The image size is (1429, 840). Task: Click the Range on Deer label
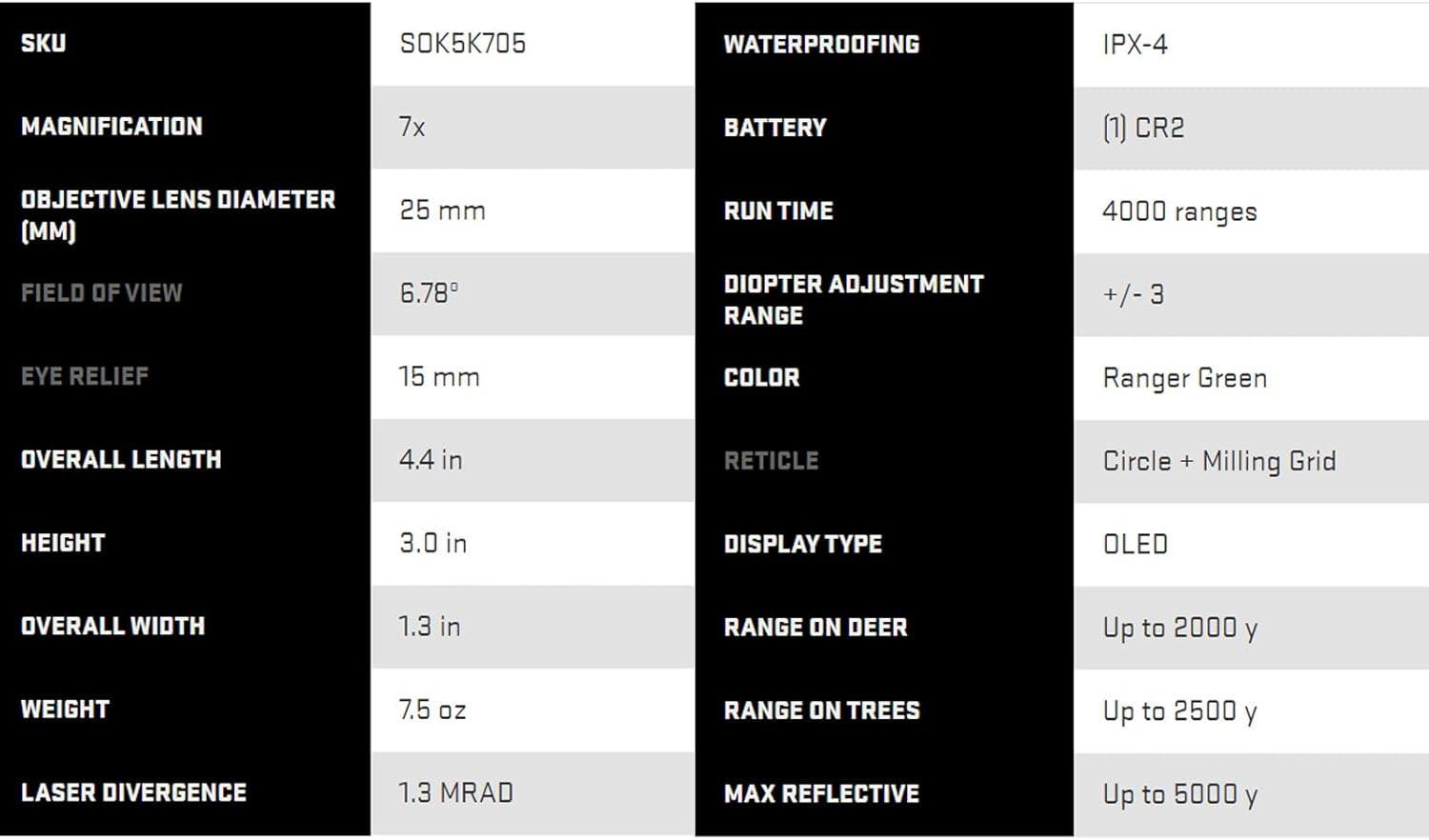(x=815, y=628)
